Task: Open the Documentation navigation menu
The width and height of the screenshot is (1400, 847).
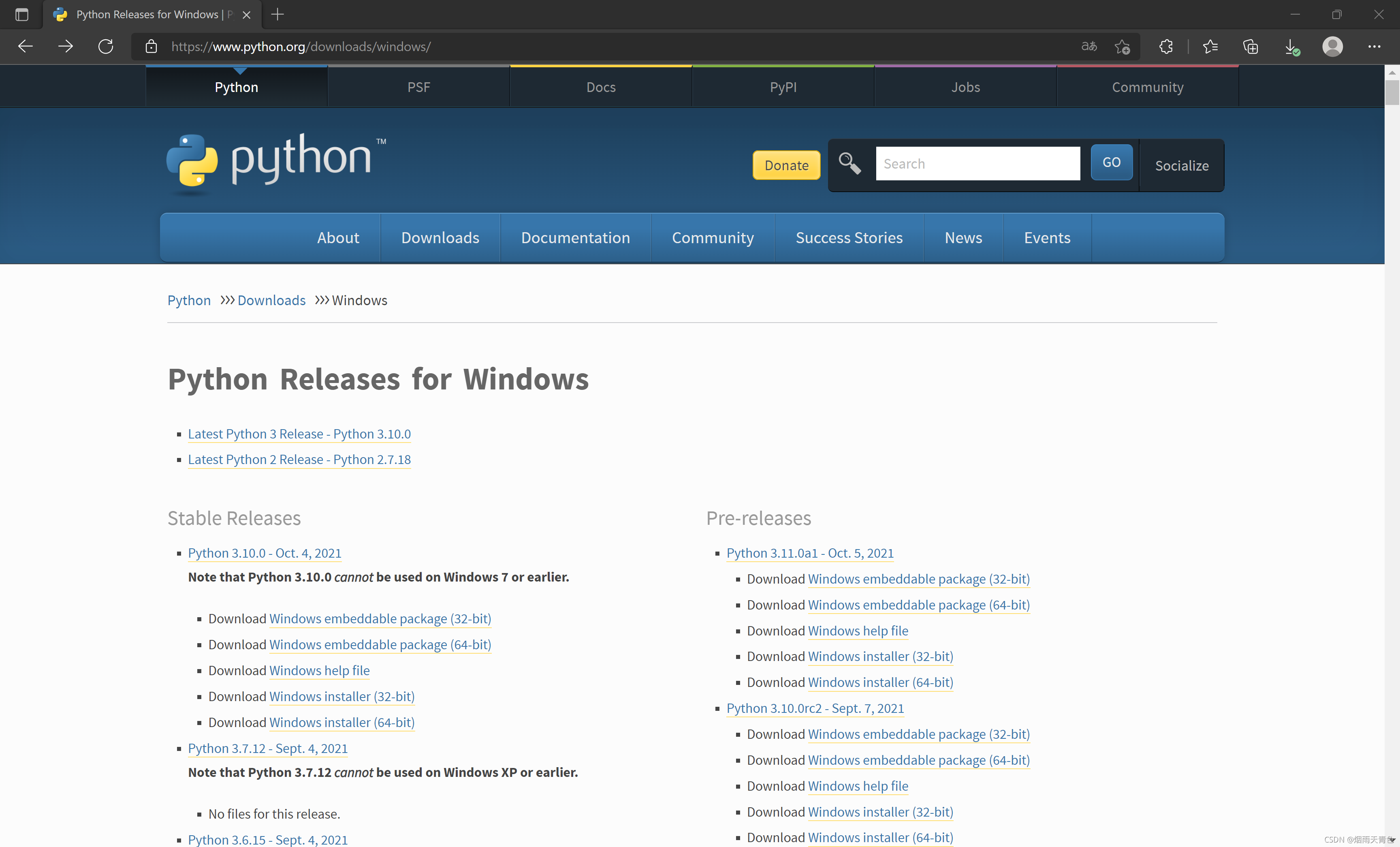Action: 575,237
